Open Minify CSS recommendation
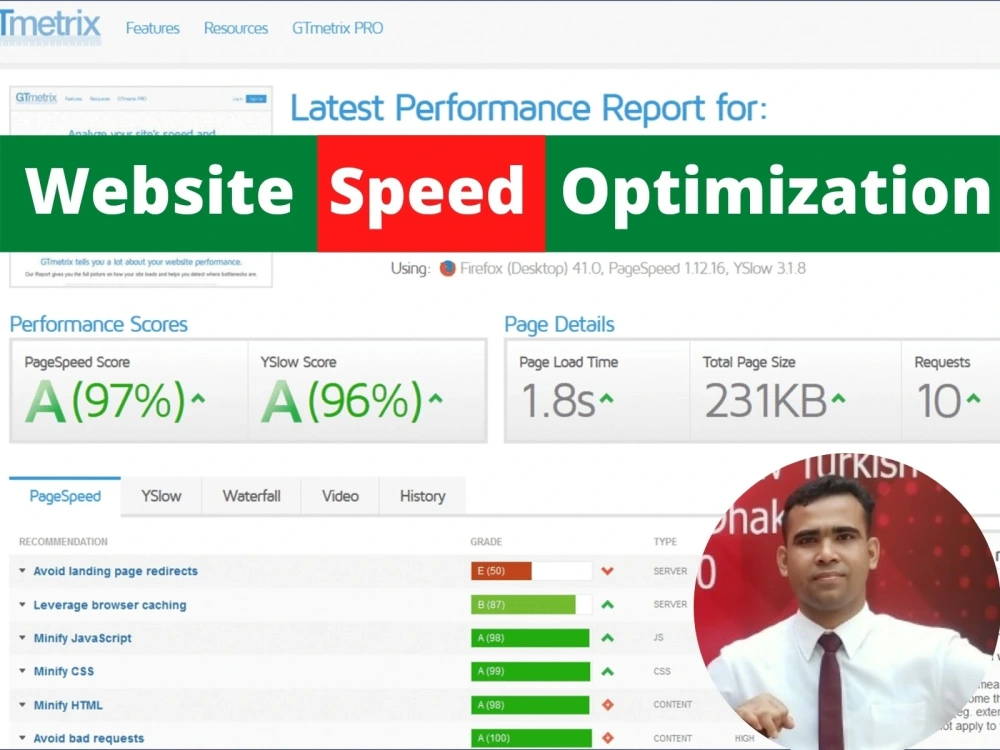 [x=64, y=672]
